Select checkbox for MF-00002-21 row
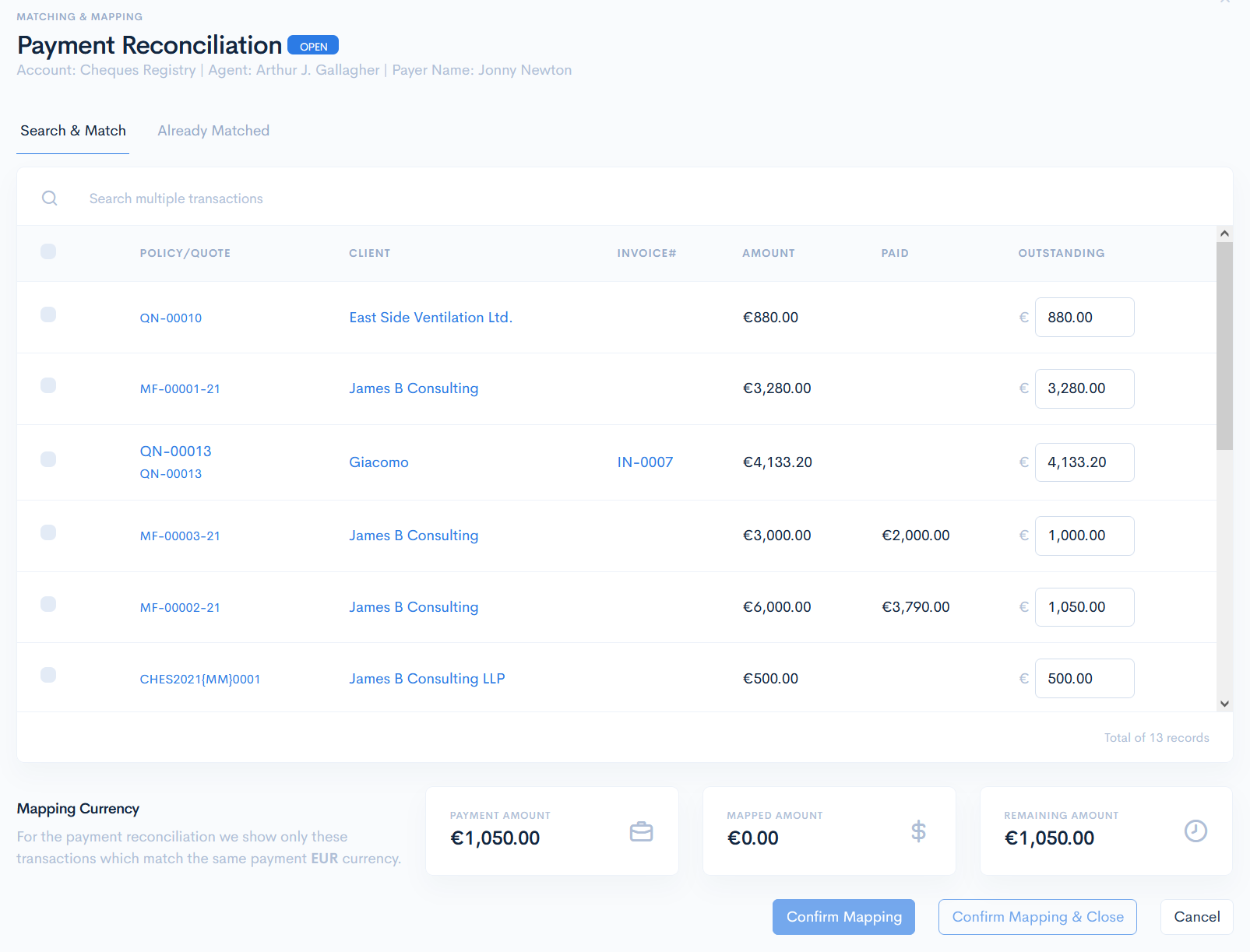1250x952 pixels. click(x=48, y=604)
